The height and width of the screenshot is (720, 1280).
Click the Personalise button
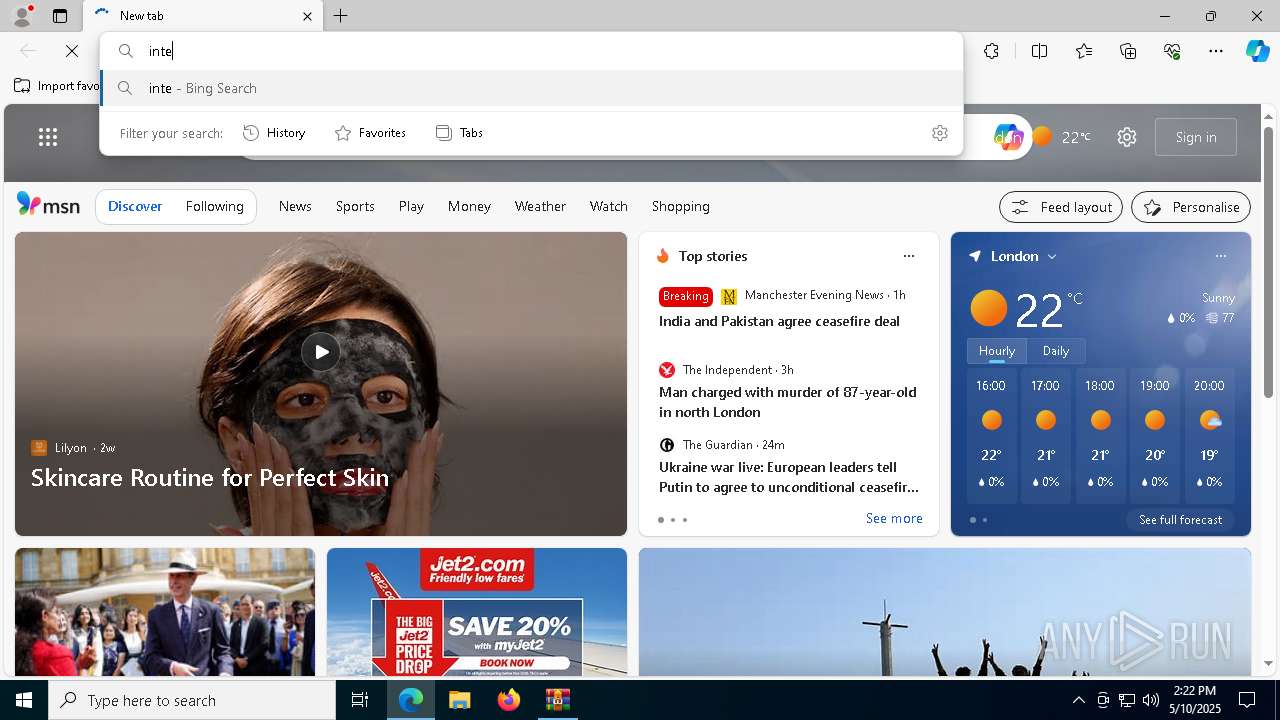1191,207
